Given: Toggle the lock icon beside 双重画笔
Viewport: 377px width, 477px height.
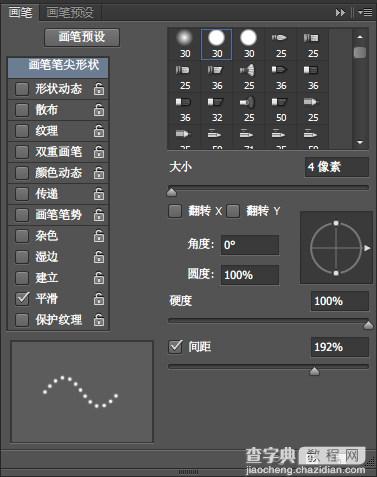Looking at the screenshot, I should pyautogui.click(x=99, y=152).
